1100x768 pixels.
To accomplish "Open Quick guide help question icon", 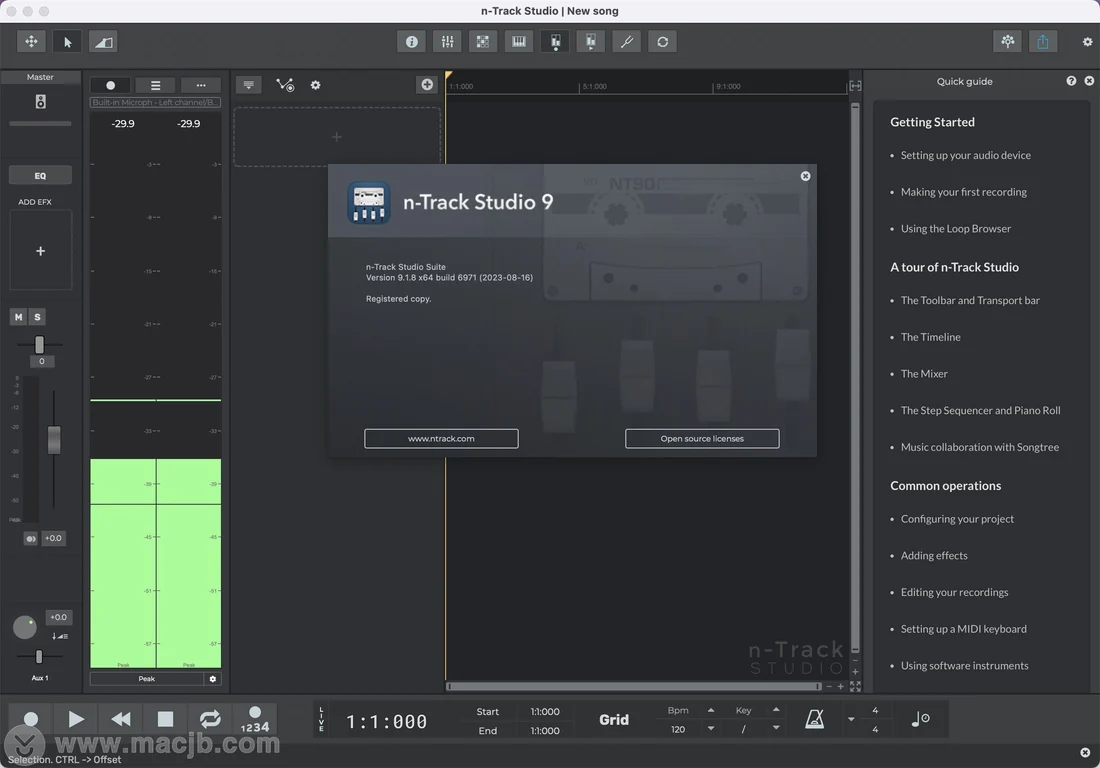I will [x=1071, y=81].
